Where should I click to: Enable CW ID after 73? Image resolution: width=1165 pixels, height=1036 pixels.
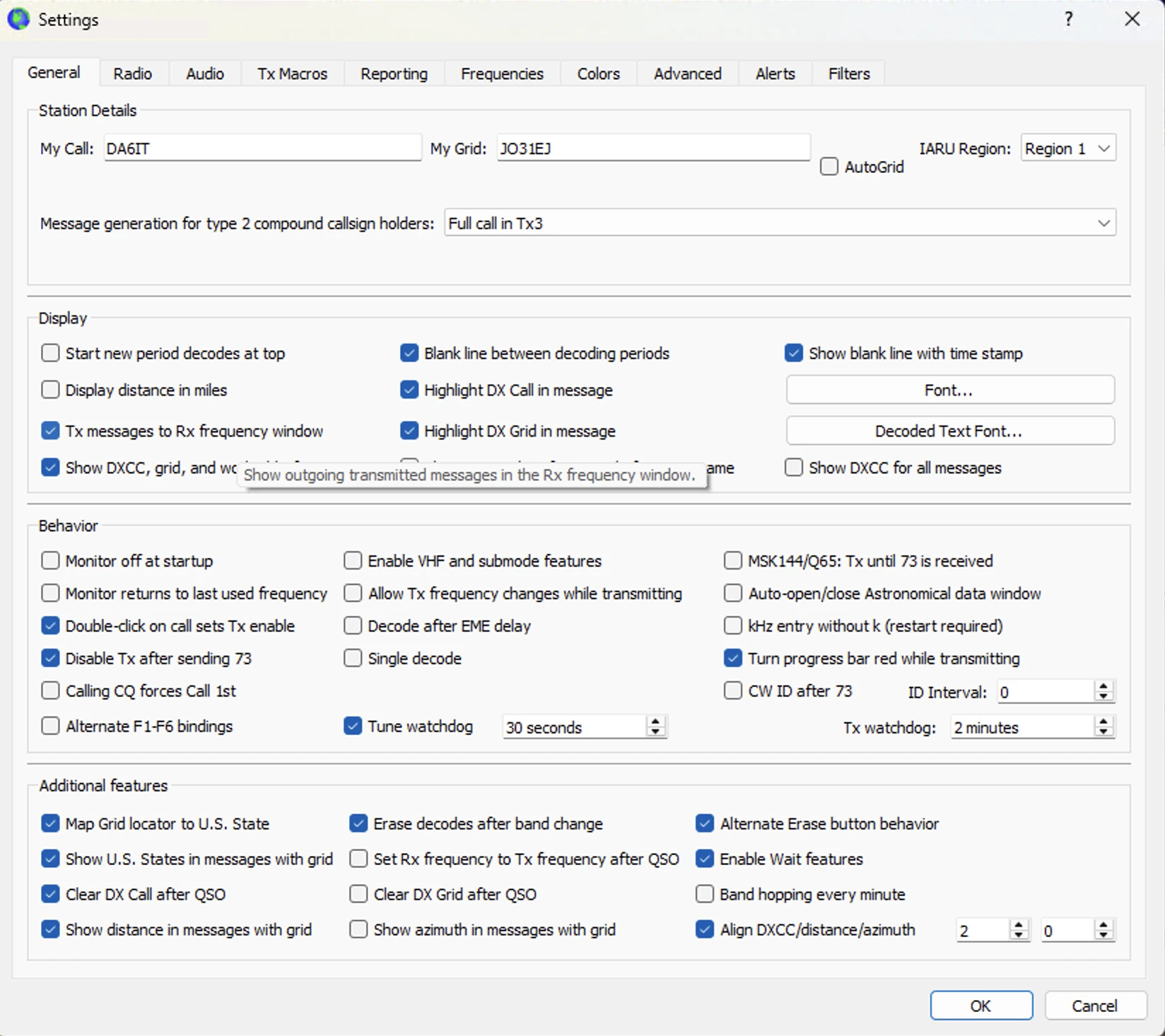733,690
